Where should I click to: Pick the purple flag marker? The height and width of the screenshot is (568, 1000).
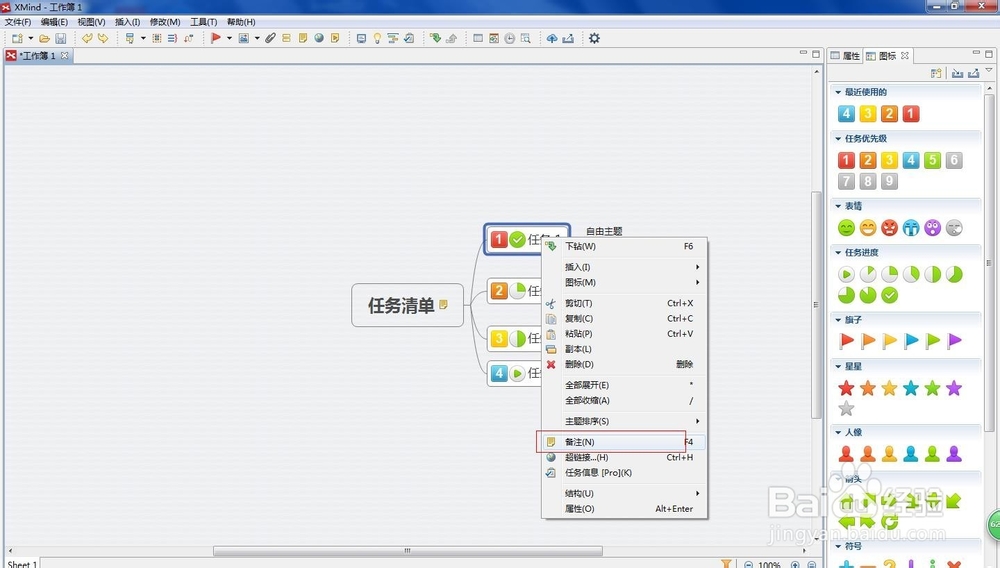(954, 341)
